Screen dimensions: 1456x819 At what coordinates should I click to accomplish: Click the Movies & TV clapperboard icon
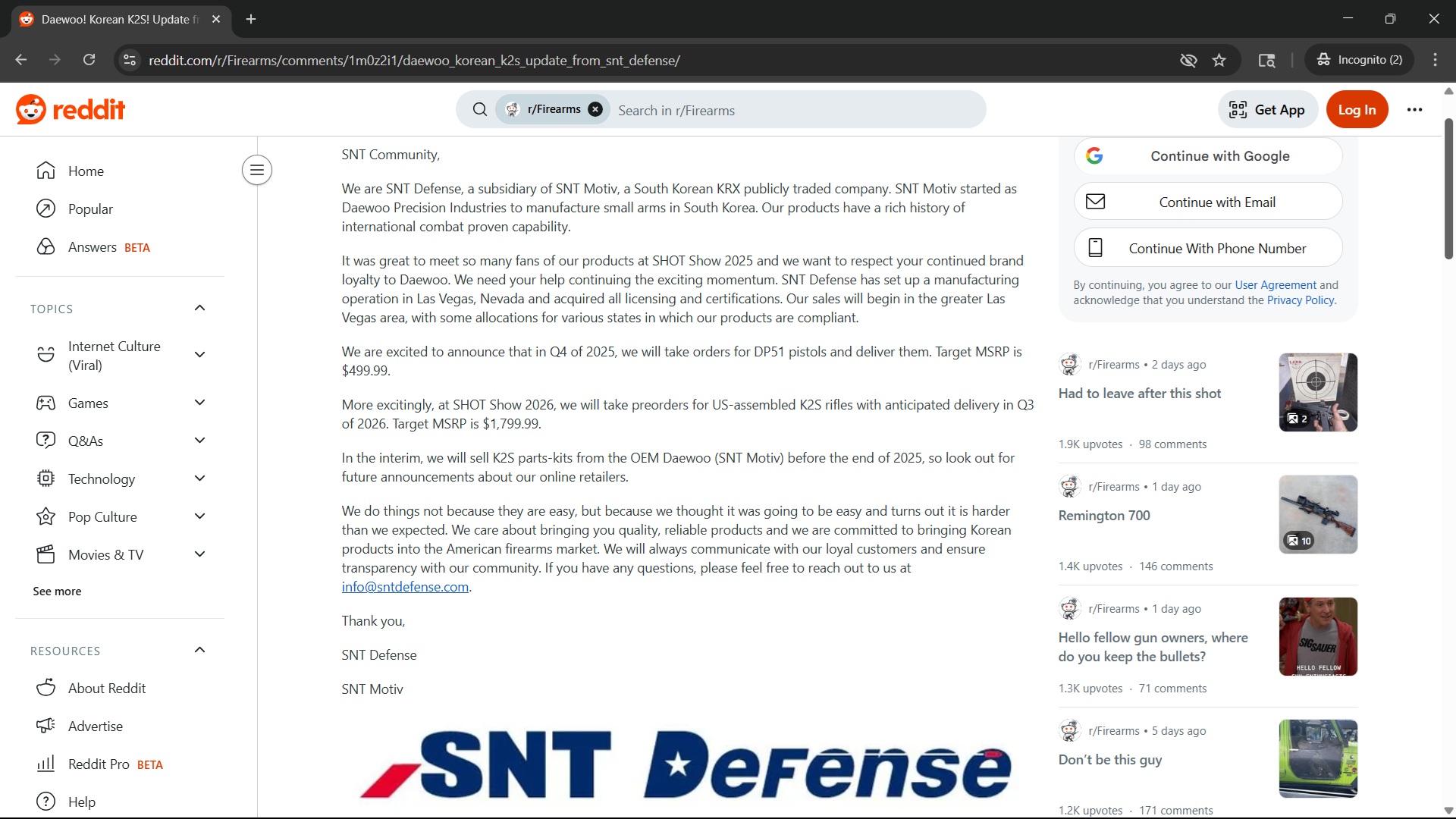[46, 554]
